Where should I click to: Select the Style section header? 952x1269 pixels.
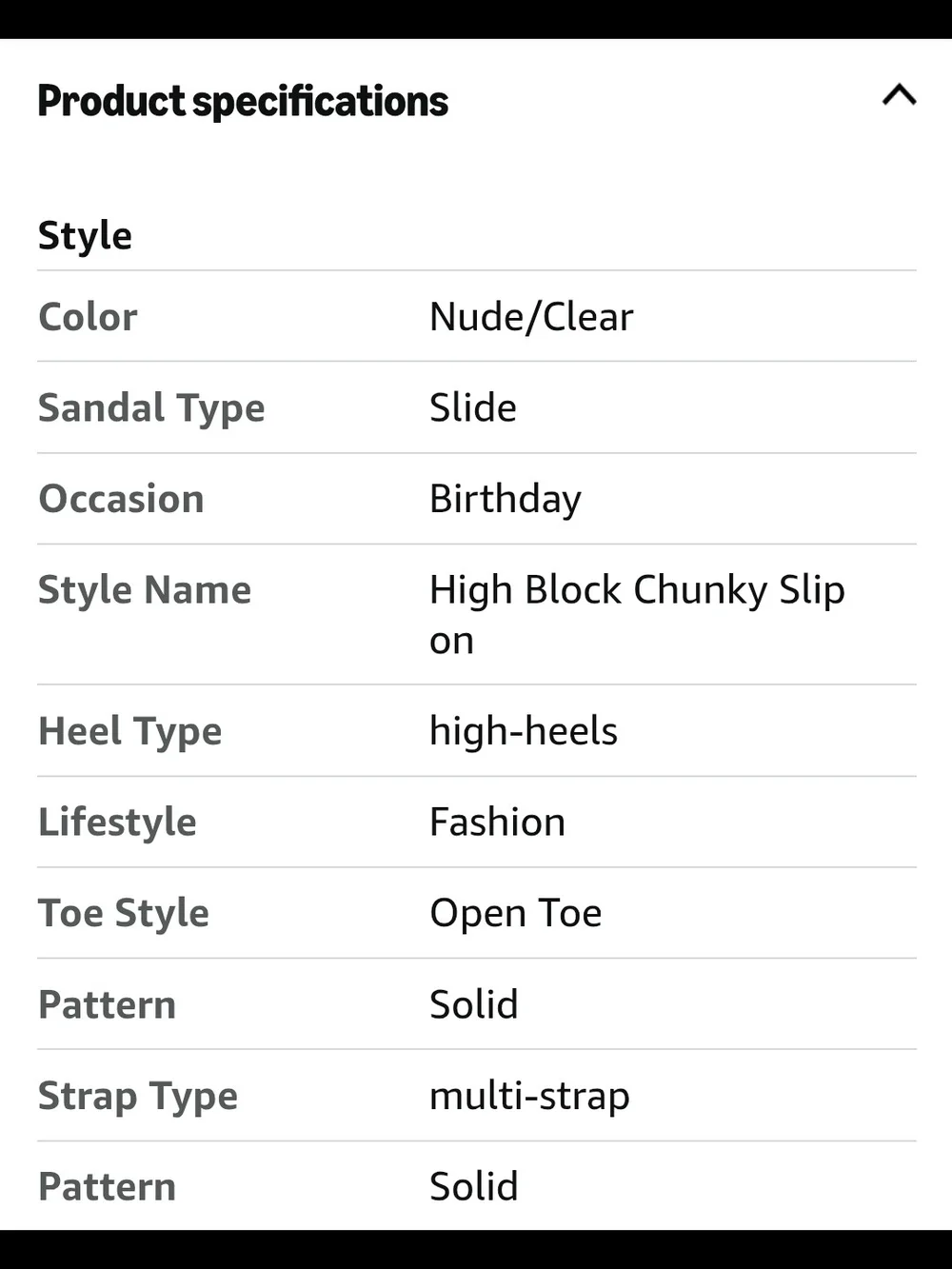[x=85, y=236]
